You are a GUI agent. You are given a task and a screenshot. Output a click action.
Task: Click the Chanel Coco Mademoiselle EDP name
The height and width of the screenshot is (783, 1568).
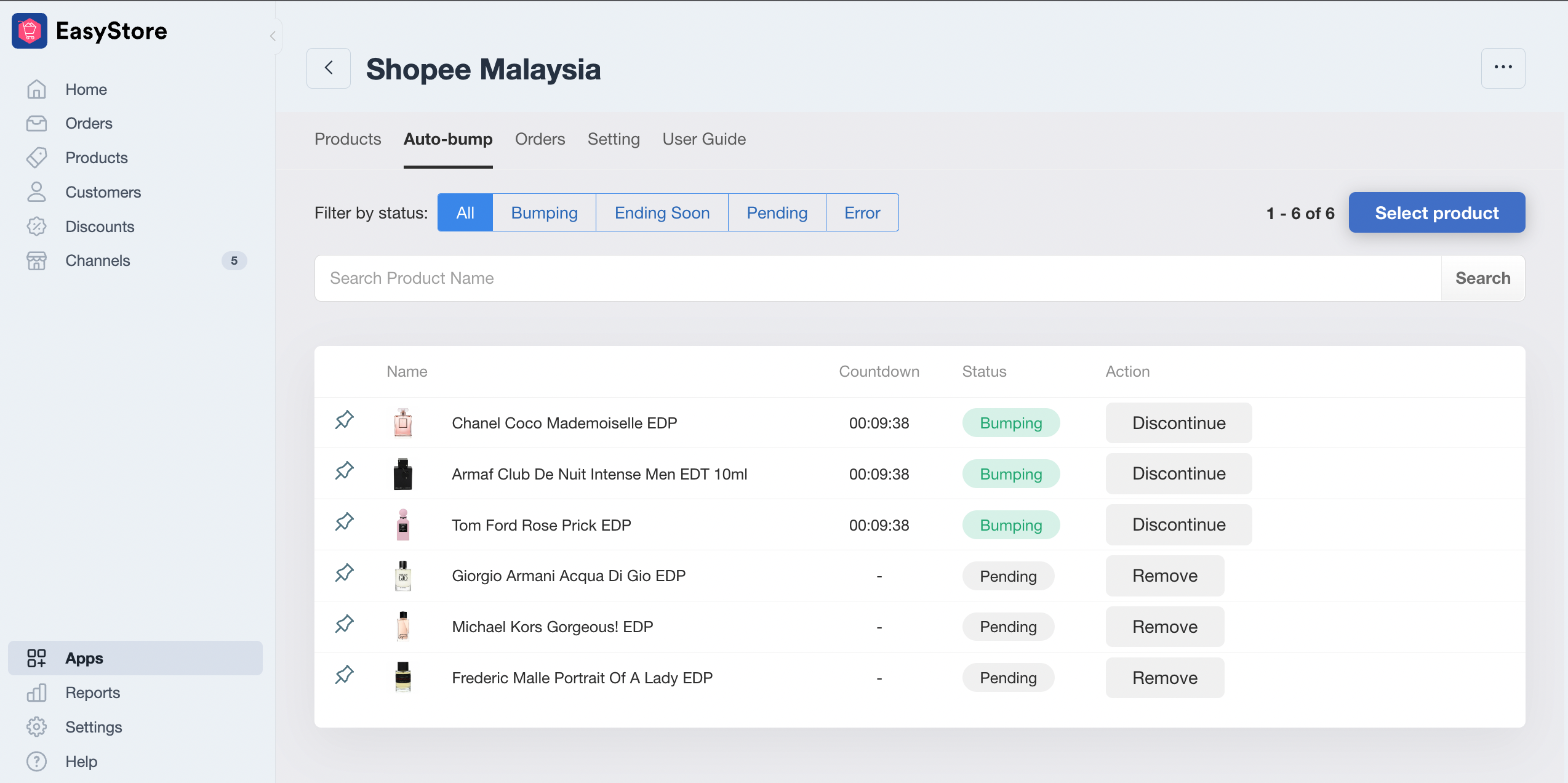564,423
